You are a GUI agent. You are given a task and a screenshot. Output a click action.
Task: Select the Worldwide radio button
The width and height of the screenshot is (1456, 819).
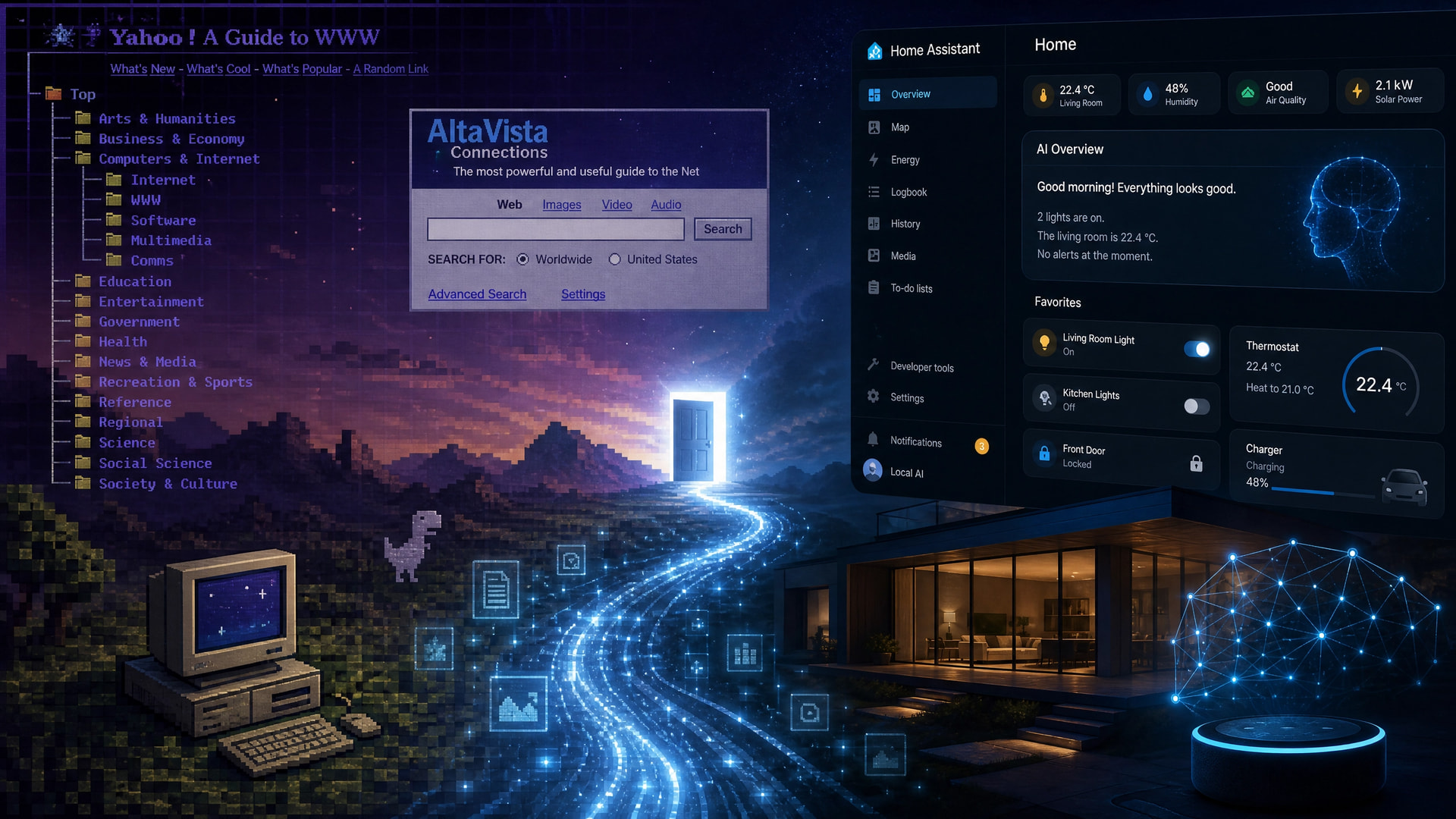click(x=522, y=259)
